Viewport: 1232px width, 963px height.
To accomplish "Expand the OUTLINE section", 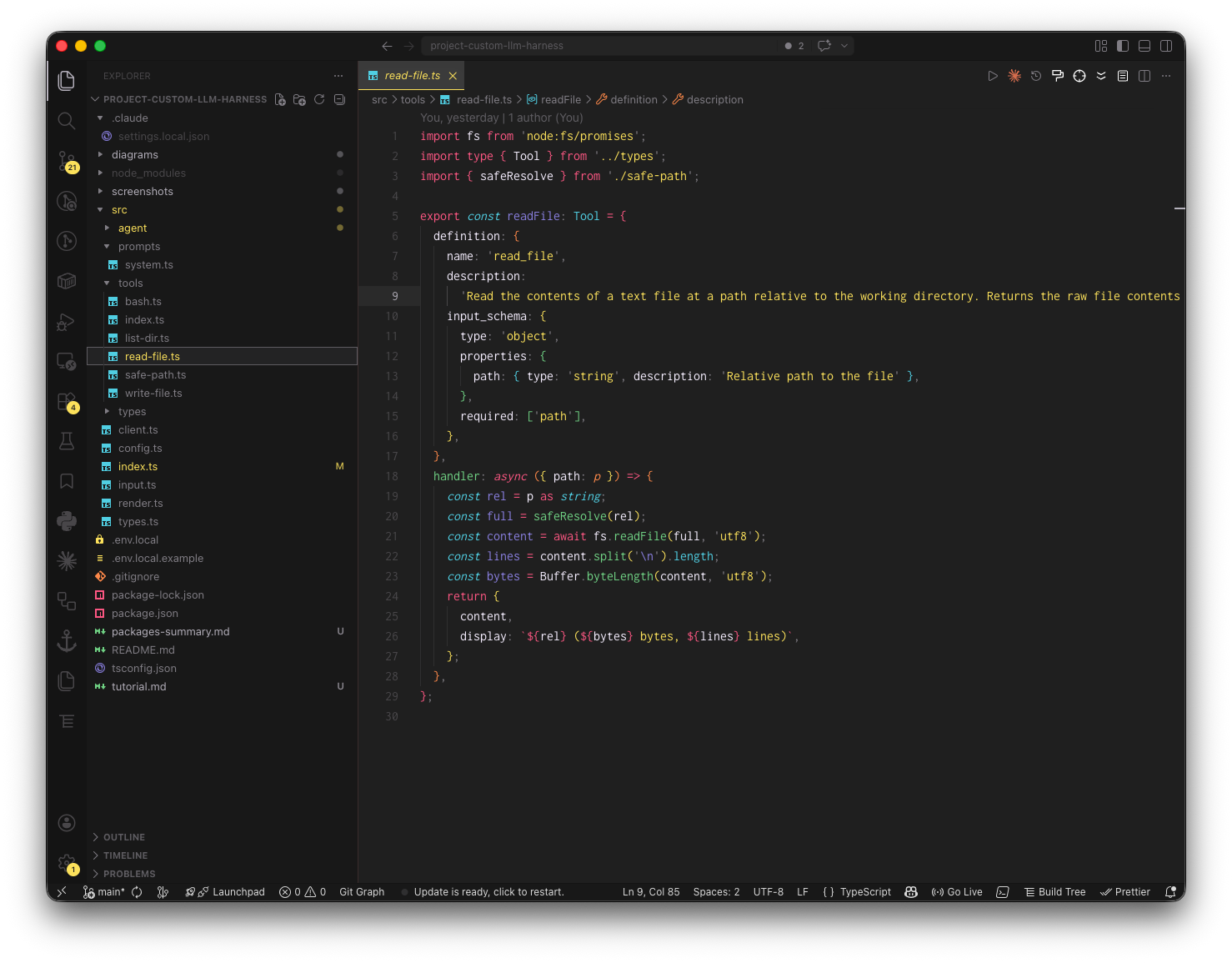I will click(x=222, y=837).
